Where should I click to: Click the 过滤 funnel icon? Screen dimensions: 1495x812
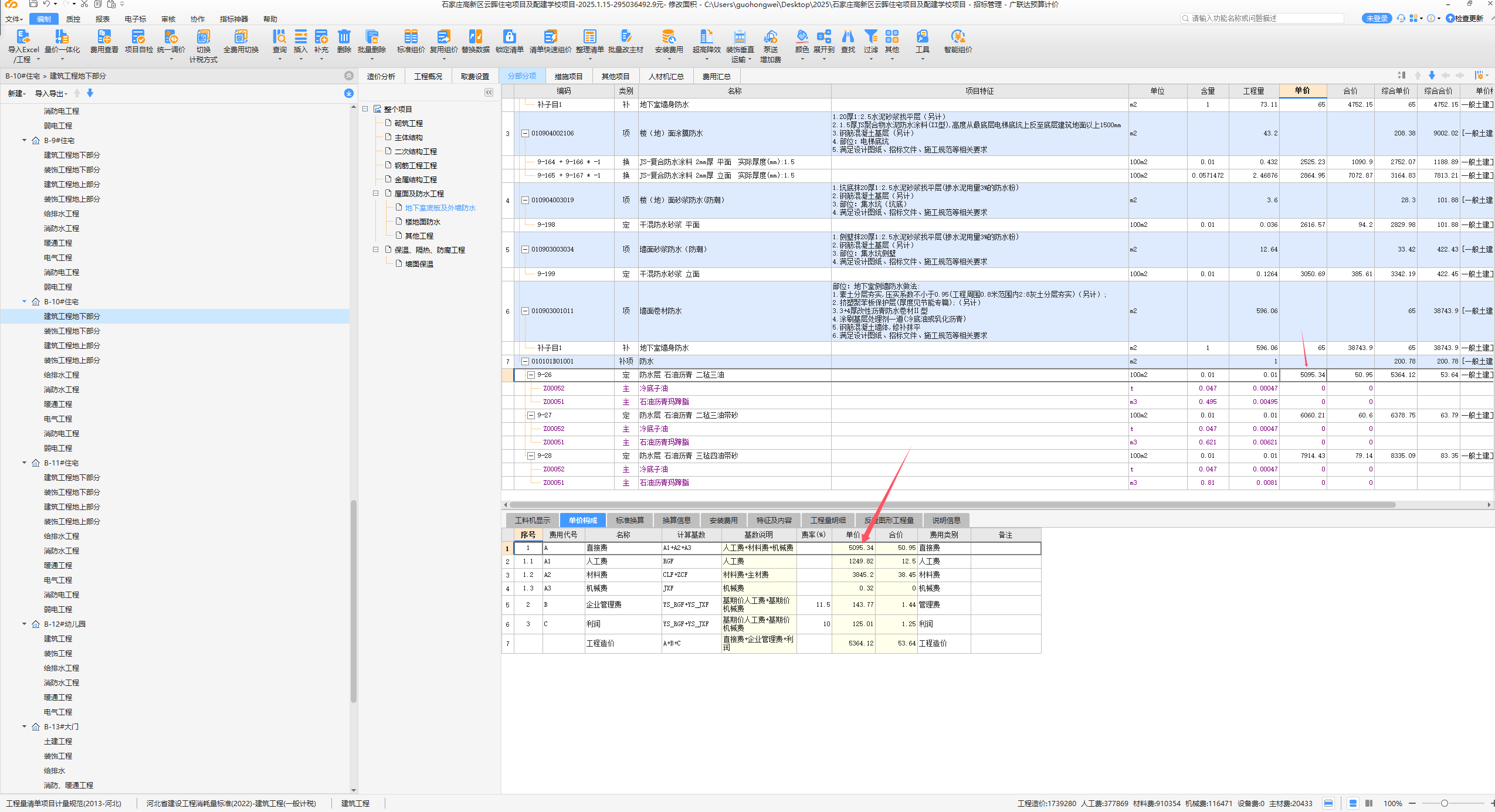coord(870,37)
